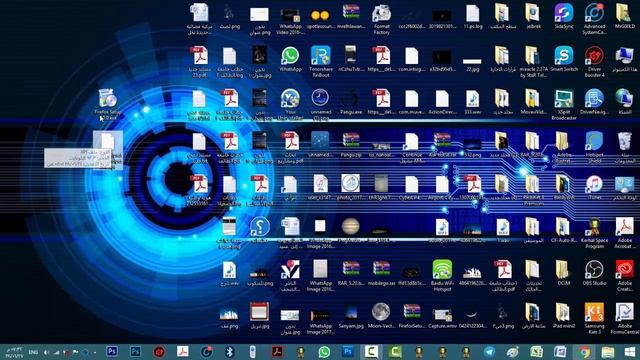Launch Smart Switch from the desktop
The height and width of the screenshot is (360, 640).
[x=564, y=60]
